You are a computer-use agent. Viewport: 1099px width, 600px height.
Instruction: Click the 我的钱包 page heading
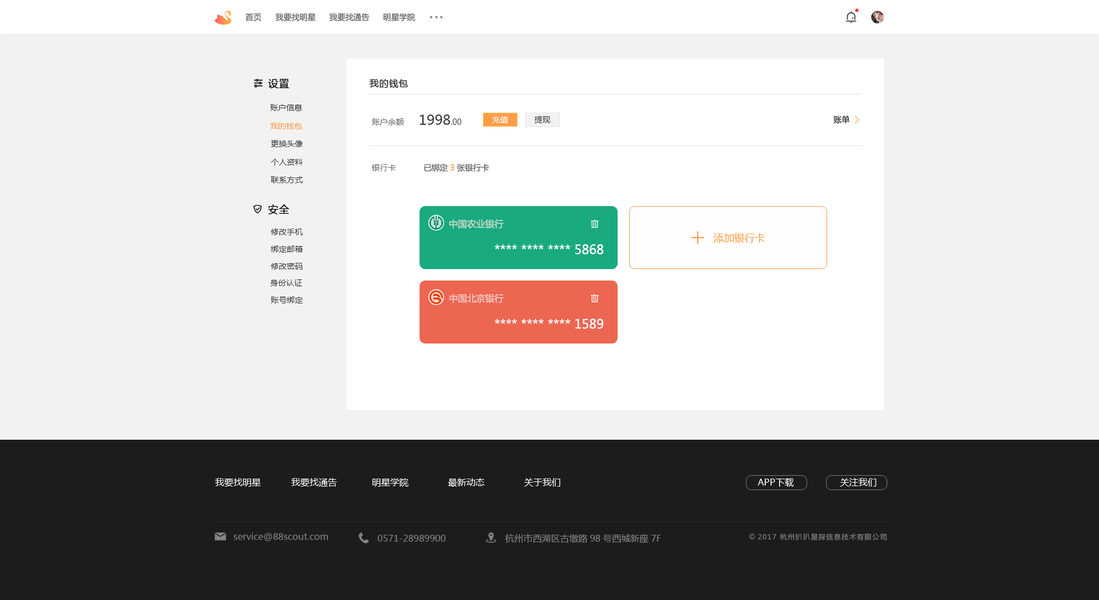[x=388, y=83]
